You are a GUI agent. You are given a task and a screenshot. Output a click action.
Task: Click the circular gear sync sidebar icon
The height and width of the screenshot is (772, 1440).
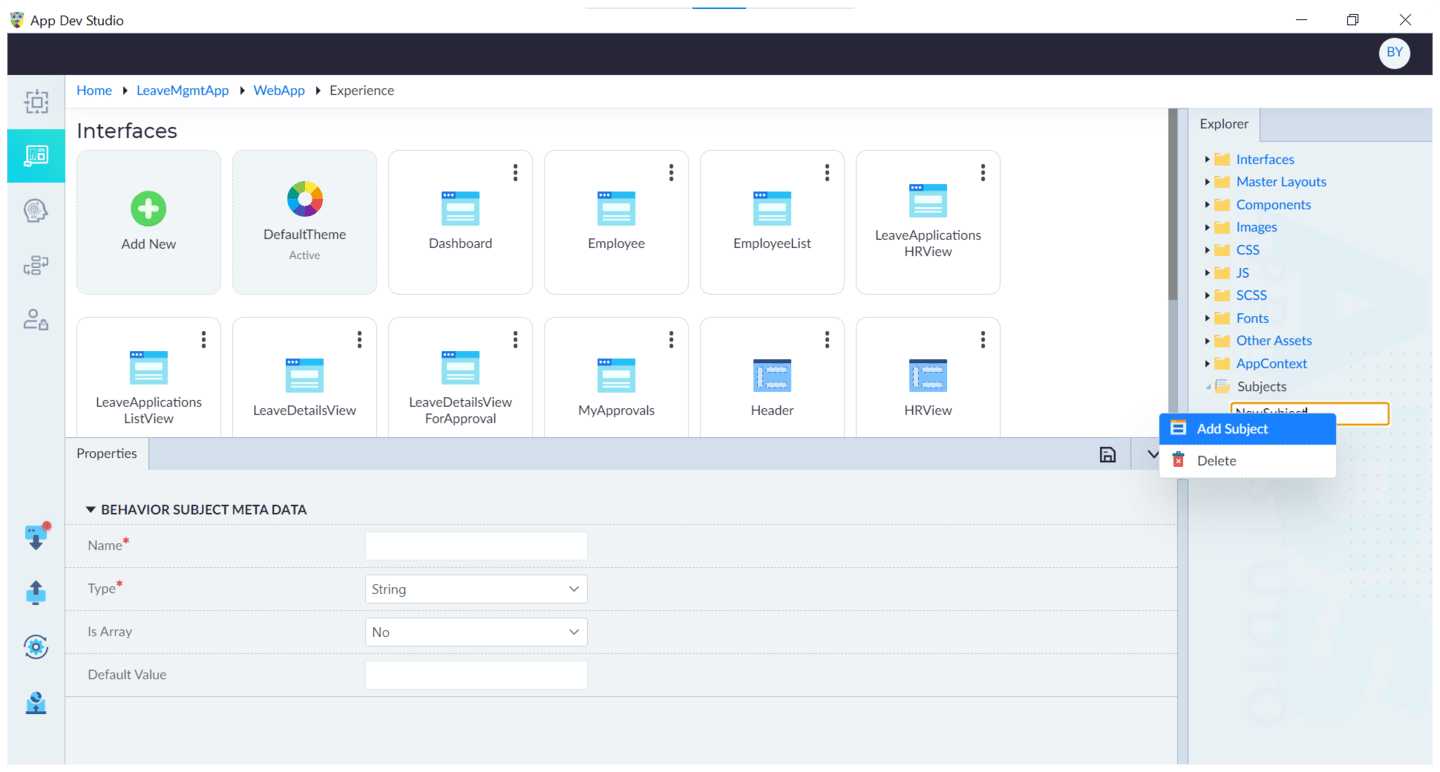[x=36, y=647]
